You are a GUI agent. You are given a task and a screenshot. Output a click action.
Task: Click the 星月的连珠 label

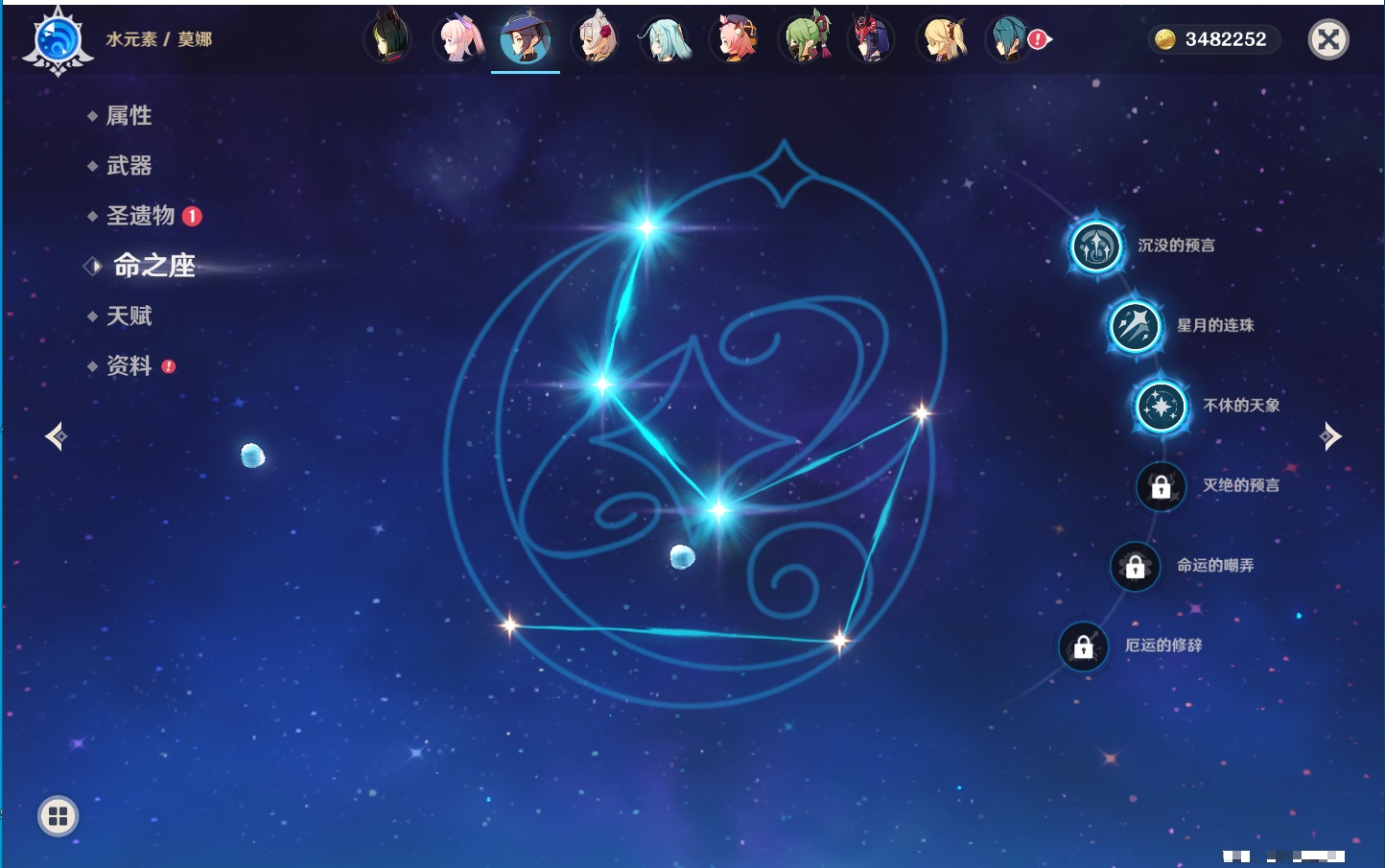point(1215,325)
